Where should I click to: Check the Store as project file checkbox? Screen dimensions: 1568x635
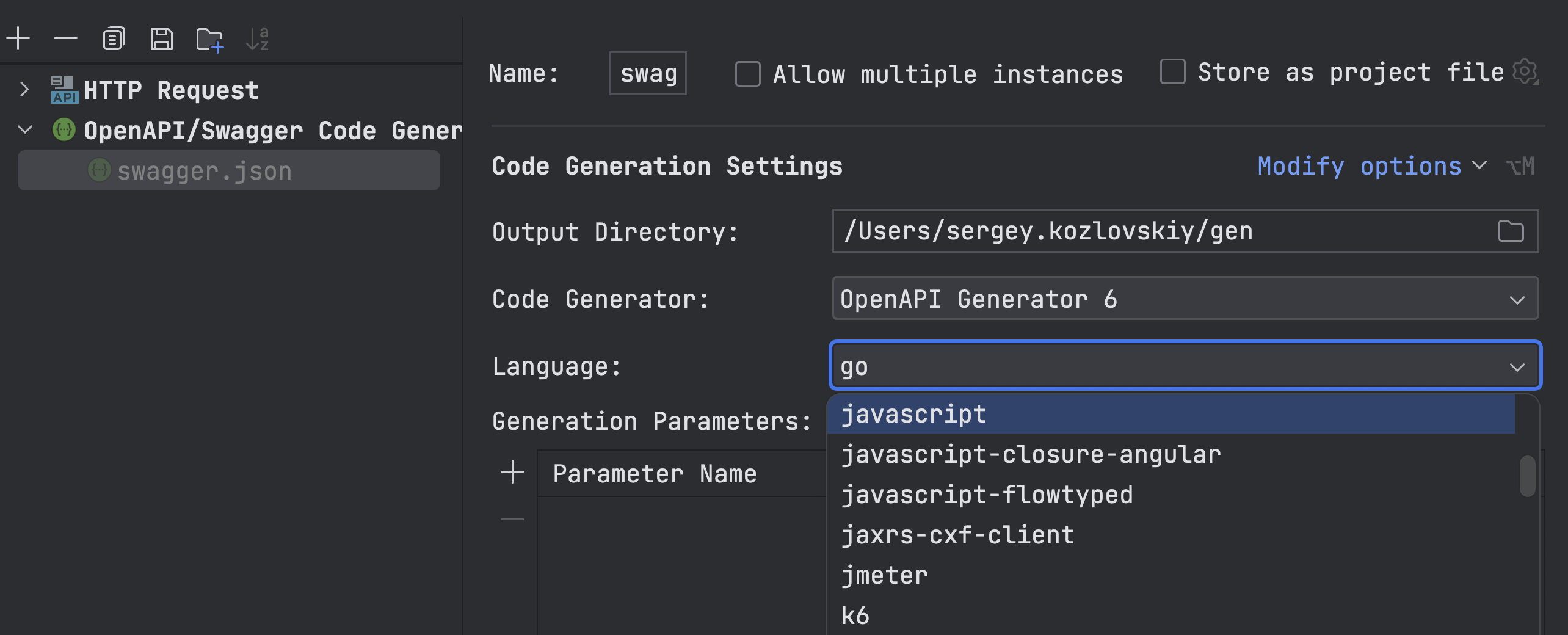click(1172, 72)
